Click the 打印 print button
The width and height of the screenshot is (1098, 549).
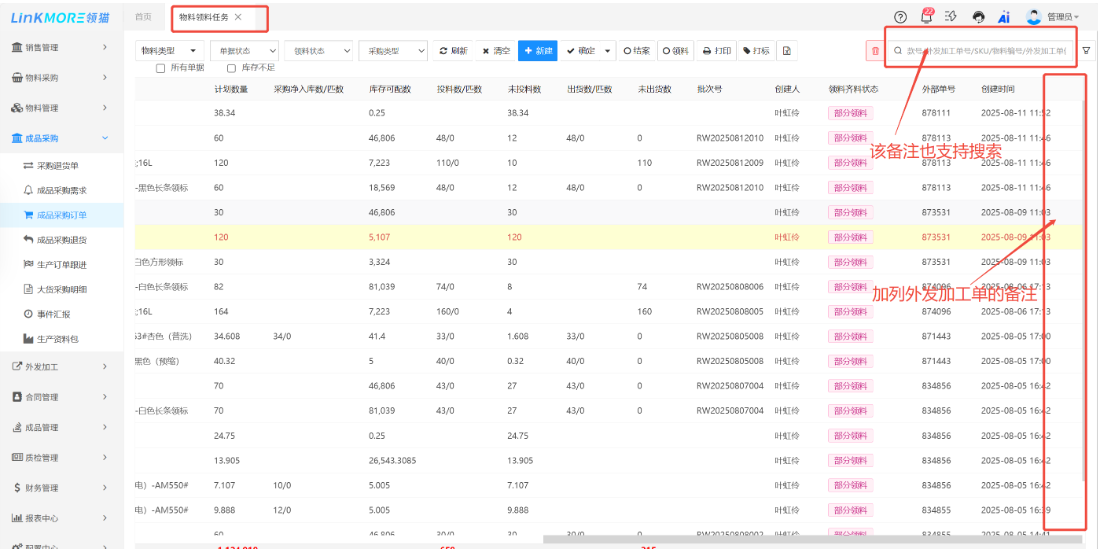tap(717, 51)
